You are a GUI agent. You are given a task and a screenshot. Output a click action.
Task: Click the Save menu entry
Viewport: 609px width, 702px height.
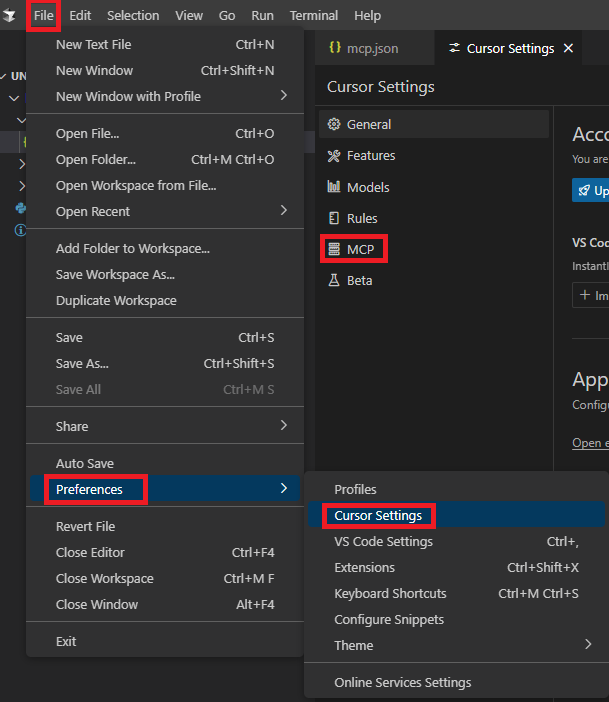tap(165, 338)
